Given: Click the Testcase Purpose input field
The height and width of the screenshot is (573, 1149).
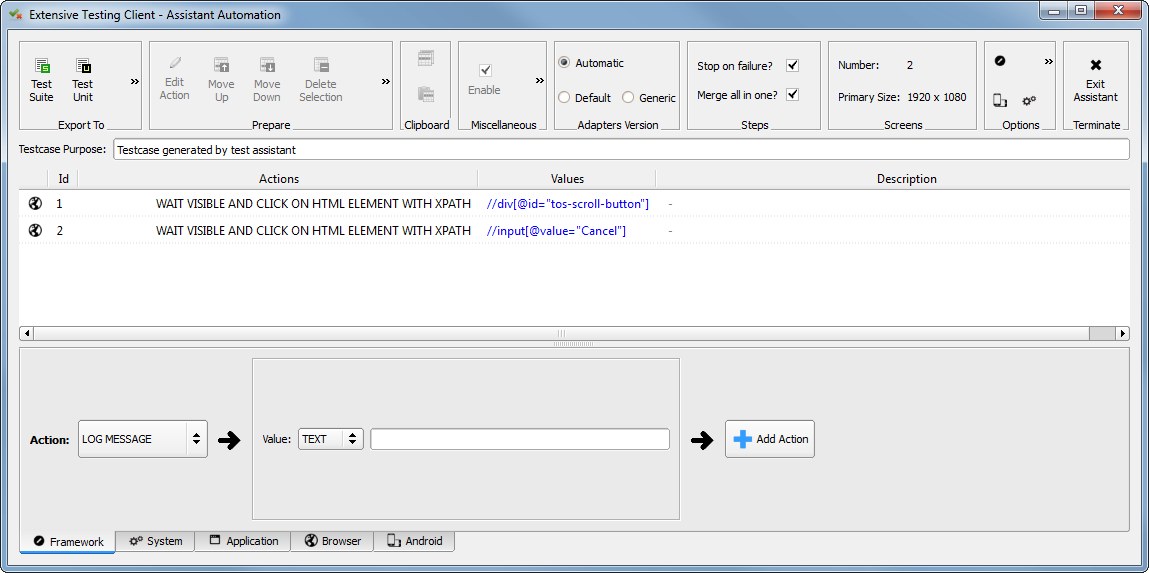Looking at the screenshot, I should pyautogui.click(x=621, y=149).
